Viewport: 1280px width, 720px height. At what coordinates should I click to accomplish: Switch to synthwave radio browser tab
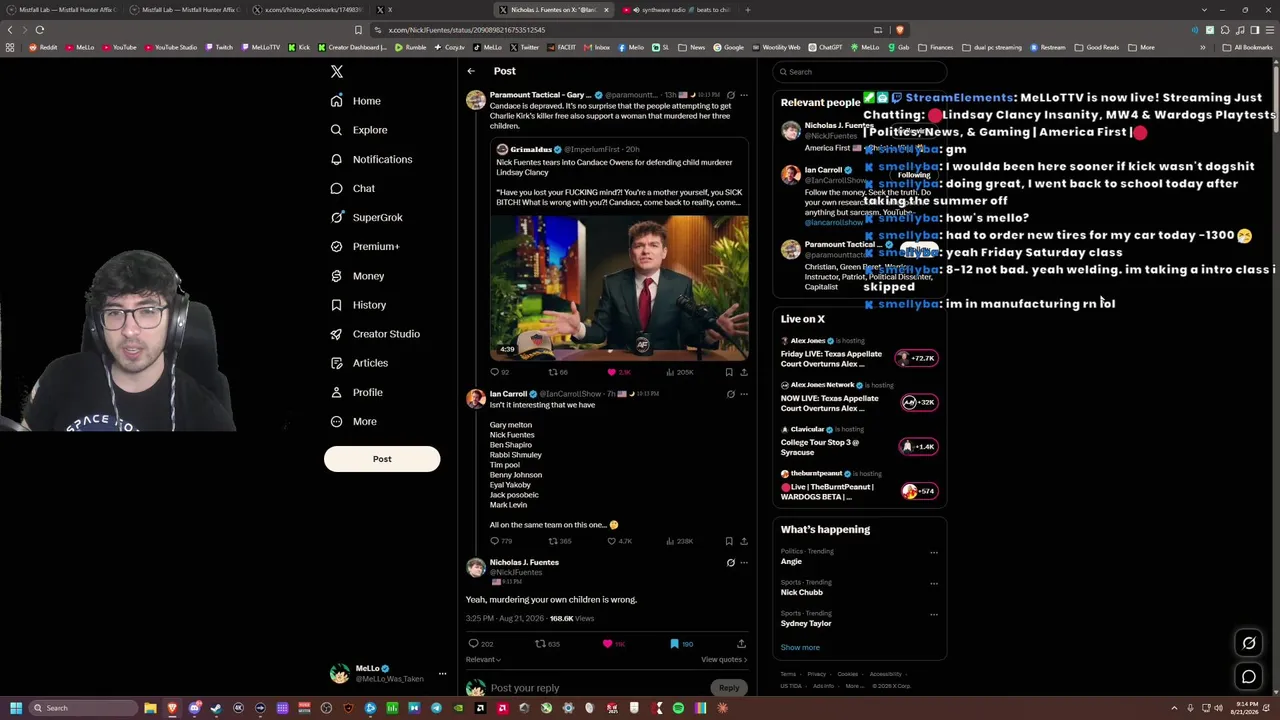point(676,10)
